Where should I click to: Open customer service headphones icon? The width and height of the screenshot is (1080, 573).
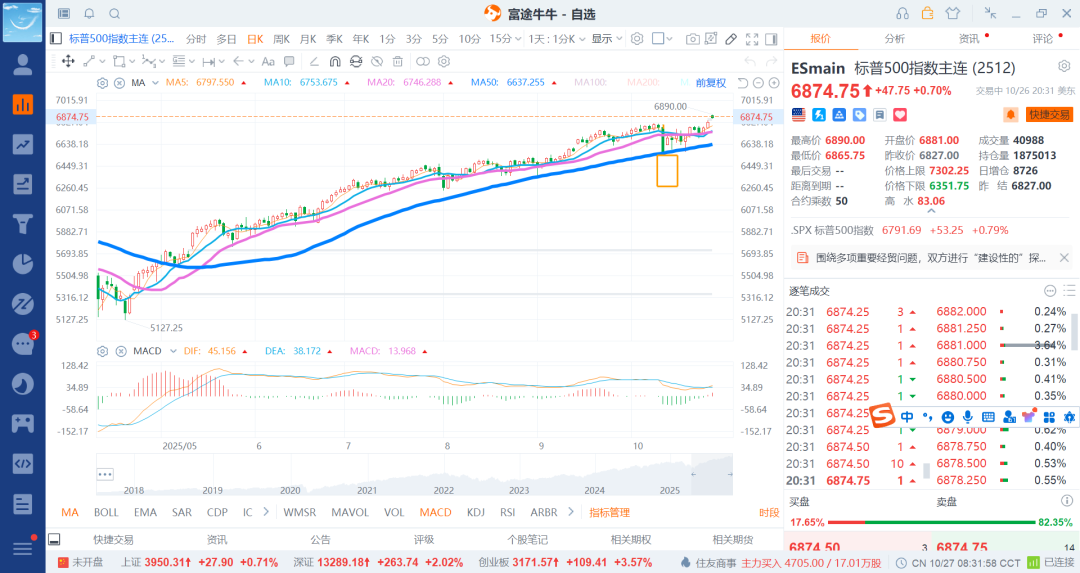(x=902, y=14)
